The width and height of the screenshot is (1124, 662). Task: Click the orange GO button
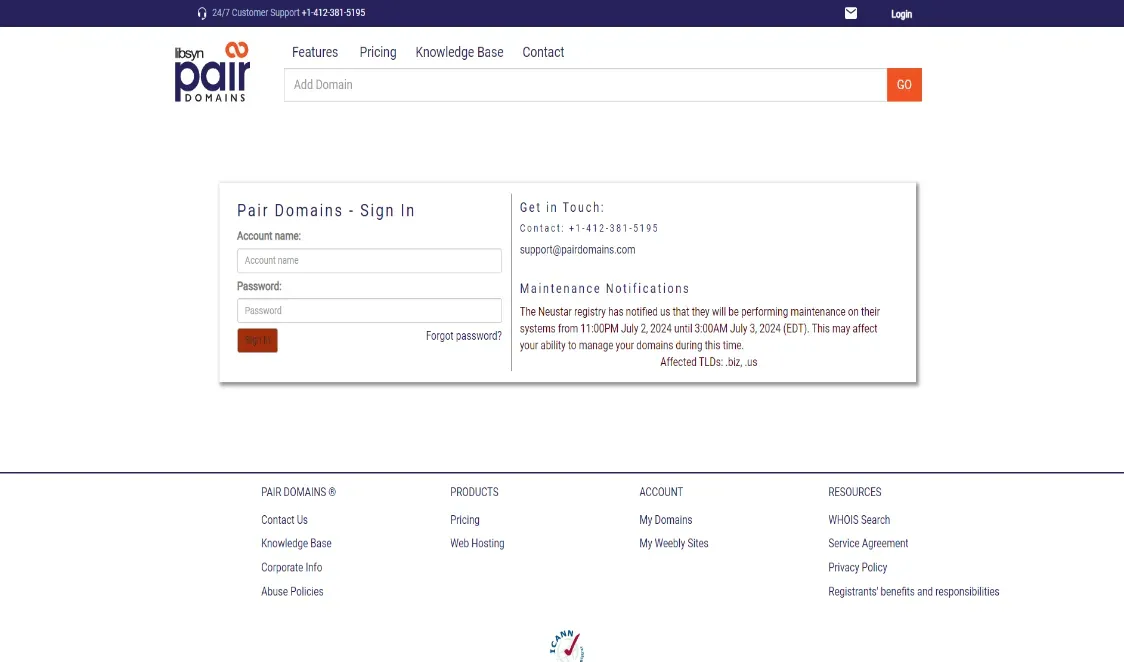(904, 85)
